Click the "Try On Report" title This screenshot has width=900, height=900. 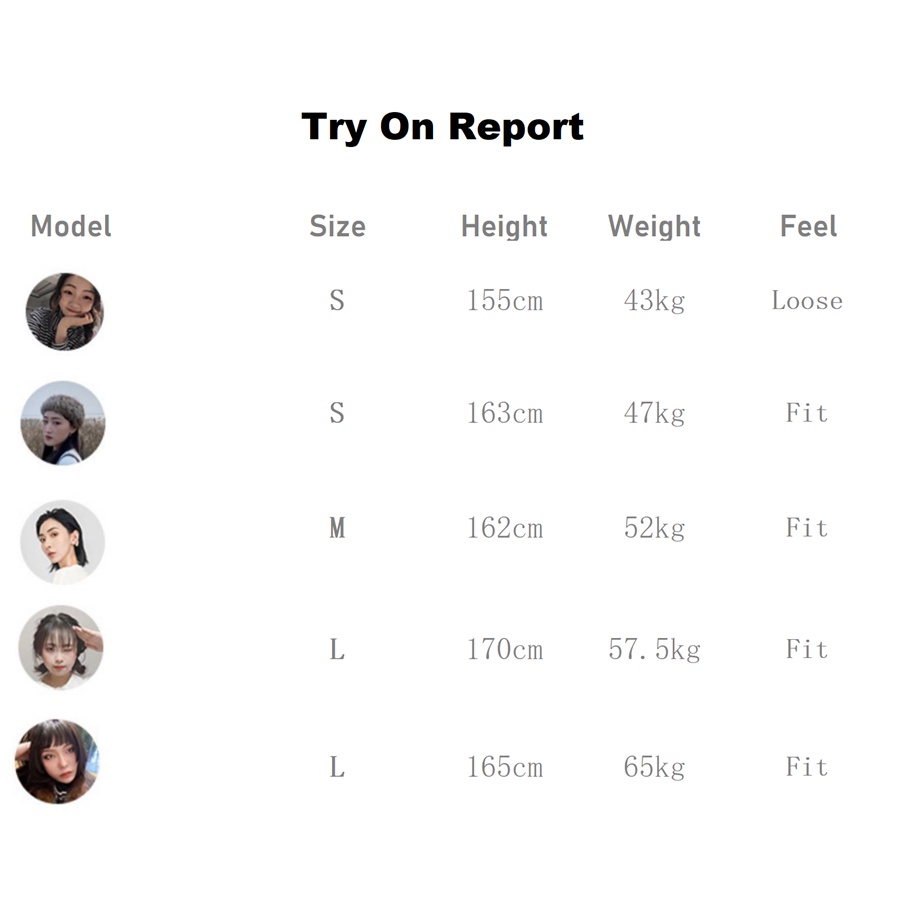(442, 127)
